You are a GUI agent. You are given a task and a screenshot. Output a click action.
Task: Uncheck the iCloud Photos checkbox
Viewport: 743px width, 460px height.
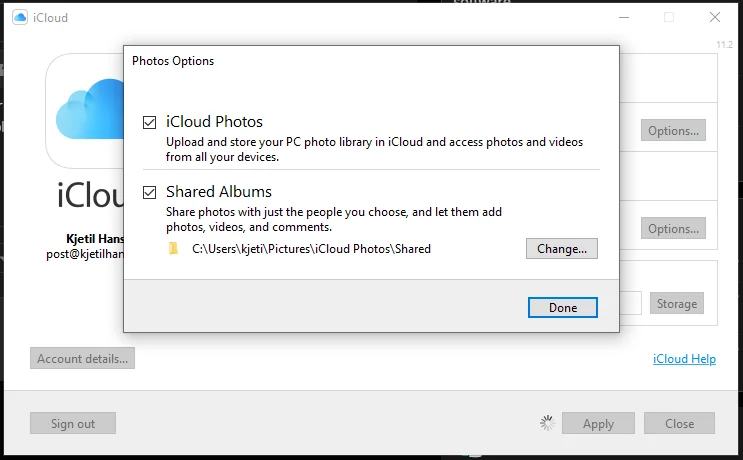(149, 122)
